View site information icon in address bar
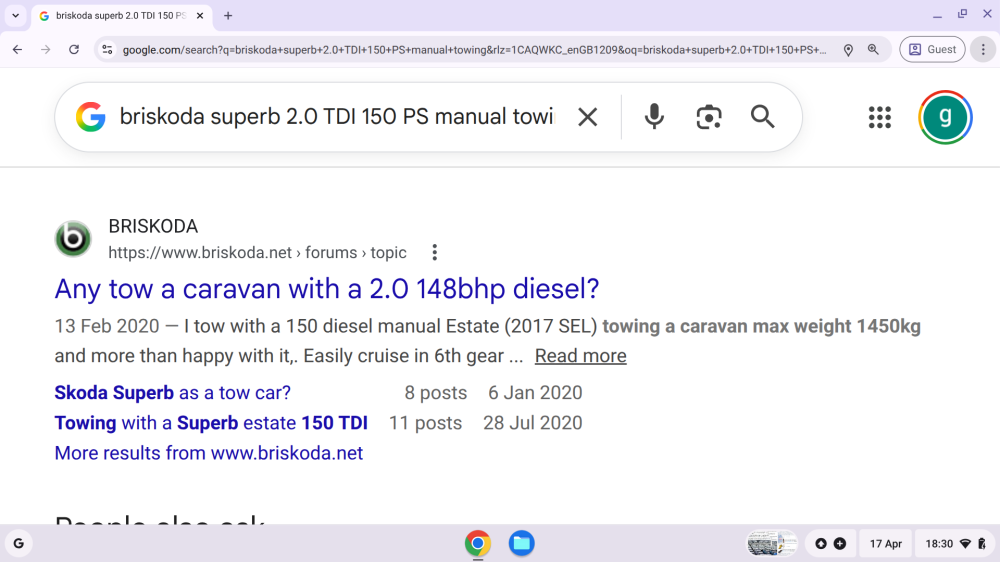The image size is (1000, 562). pos(107,49)
